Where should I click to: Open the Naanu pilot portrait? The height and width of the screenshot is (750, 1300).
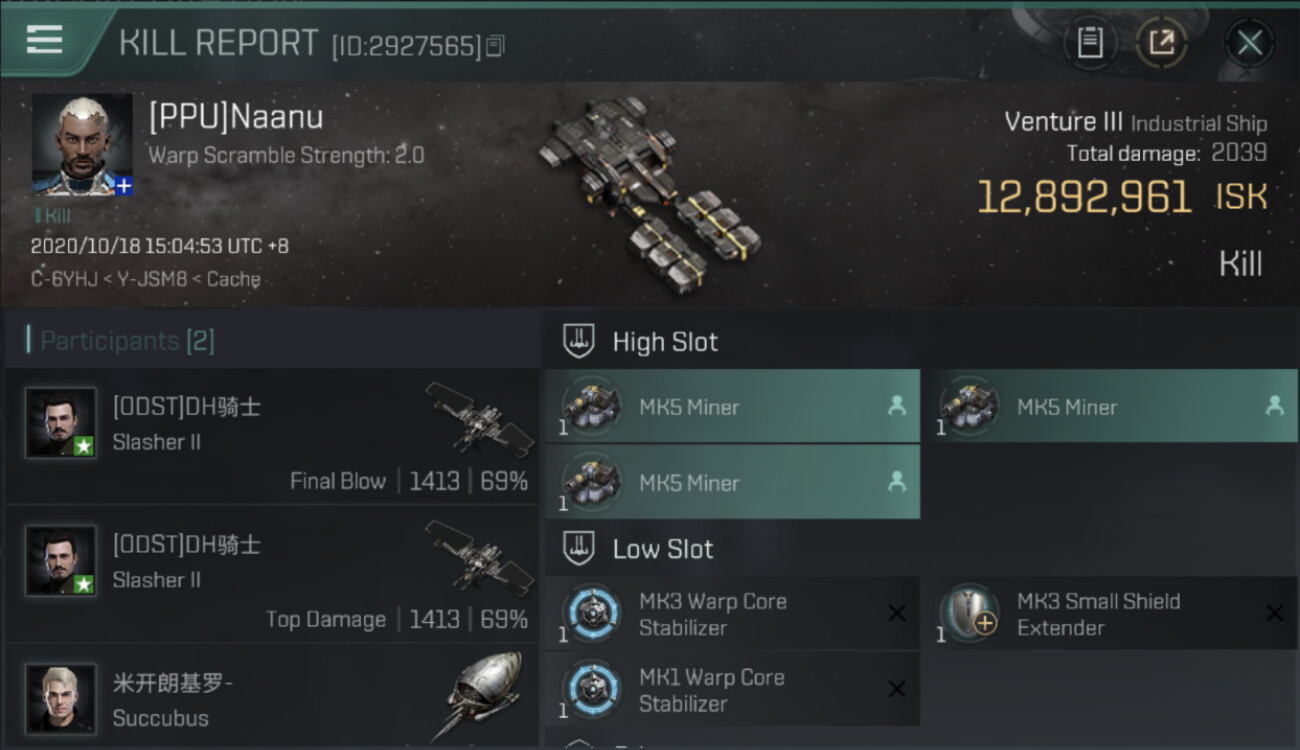tap(82, 144)
